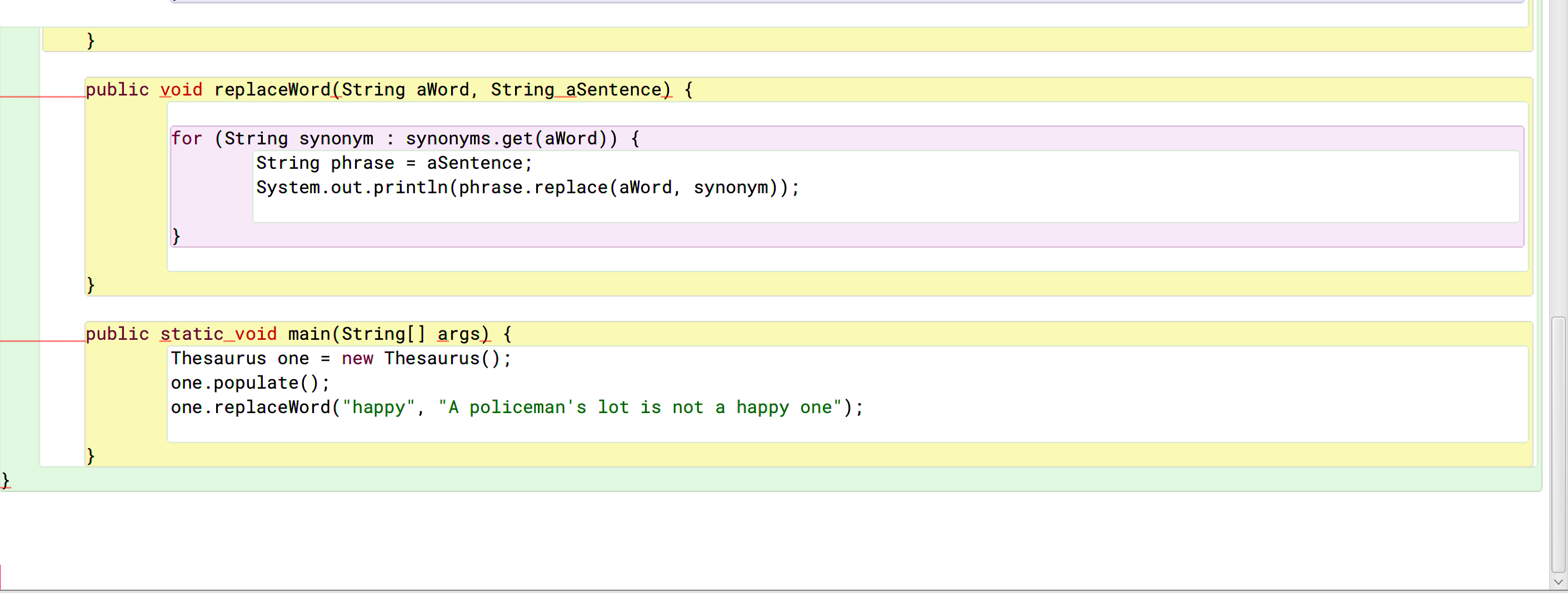Screen dimensions: 1568x593
Task: Click the underlined aSentence parameter
Action: pos(612,89)
